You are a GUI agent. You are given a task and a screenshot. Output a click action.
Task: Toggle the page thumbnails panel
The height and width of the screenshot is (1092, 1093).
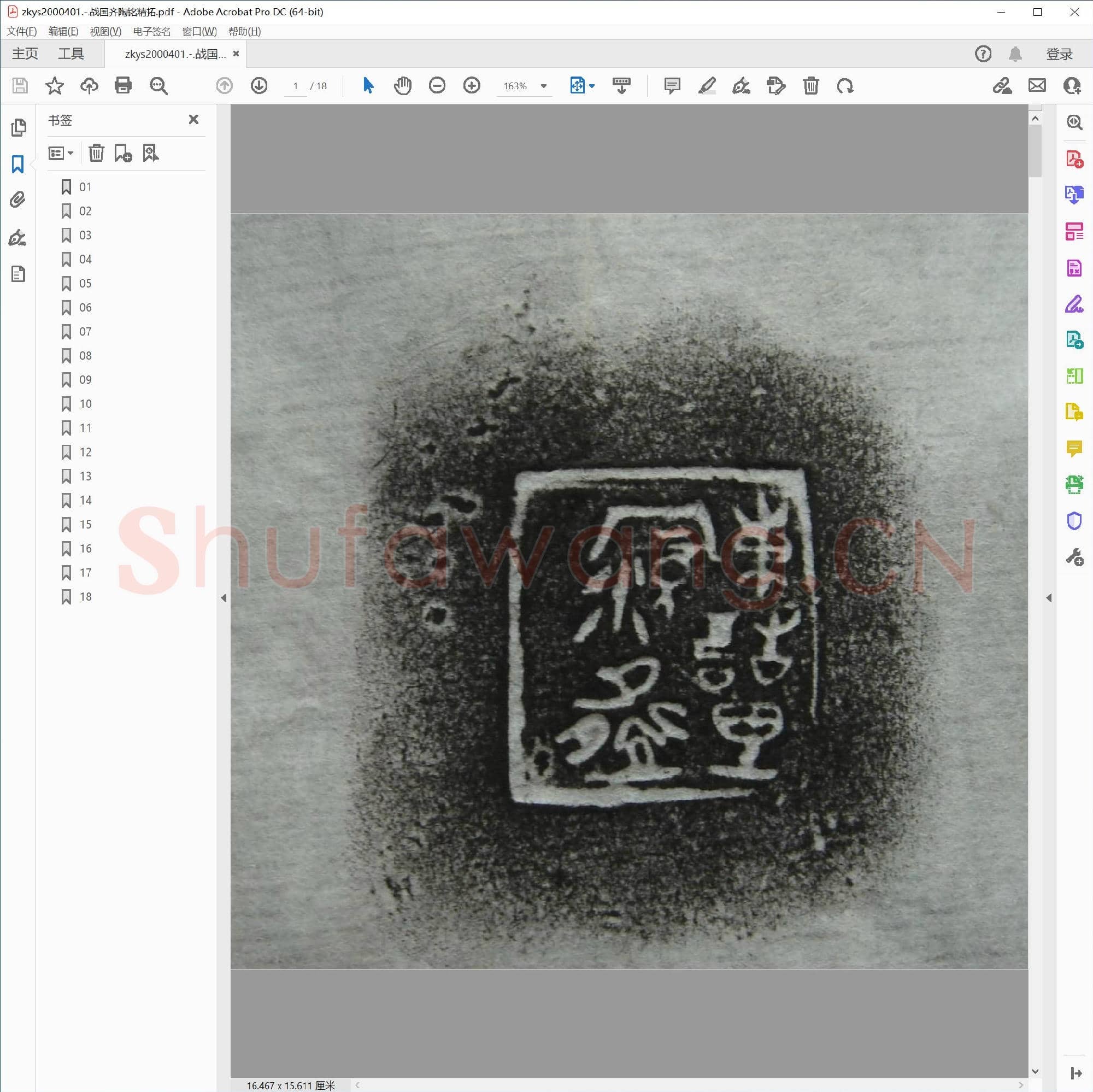pyautogui.click(x=18, y=127)
